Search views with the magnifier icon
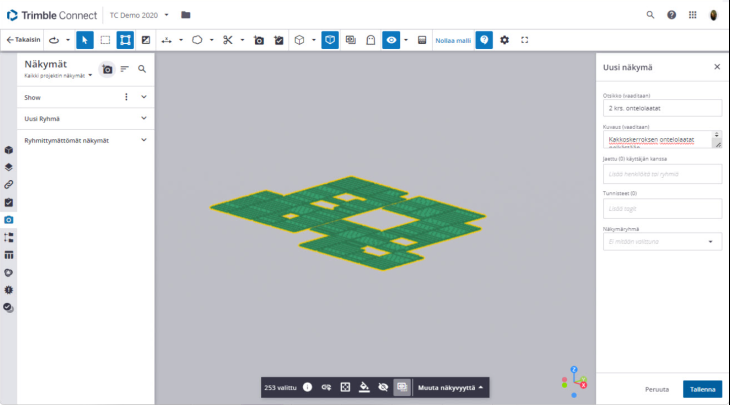This screenshot has height=405, width=730. tap(142, 69)
